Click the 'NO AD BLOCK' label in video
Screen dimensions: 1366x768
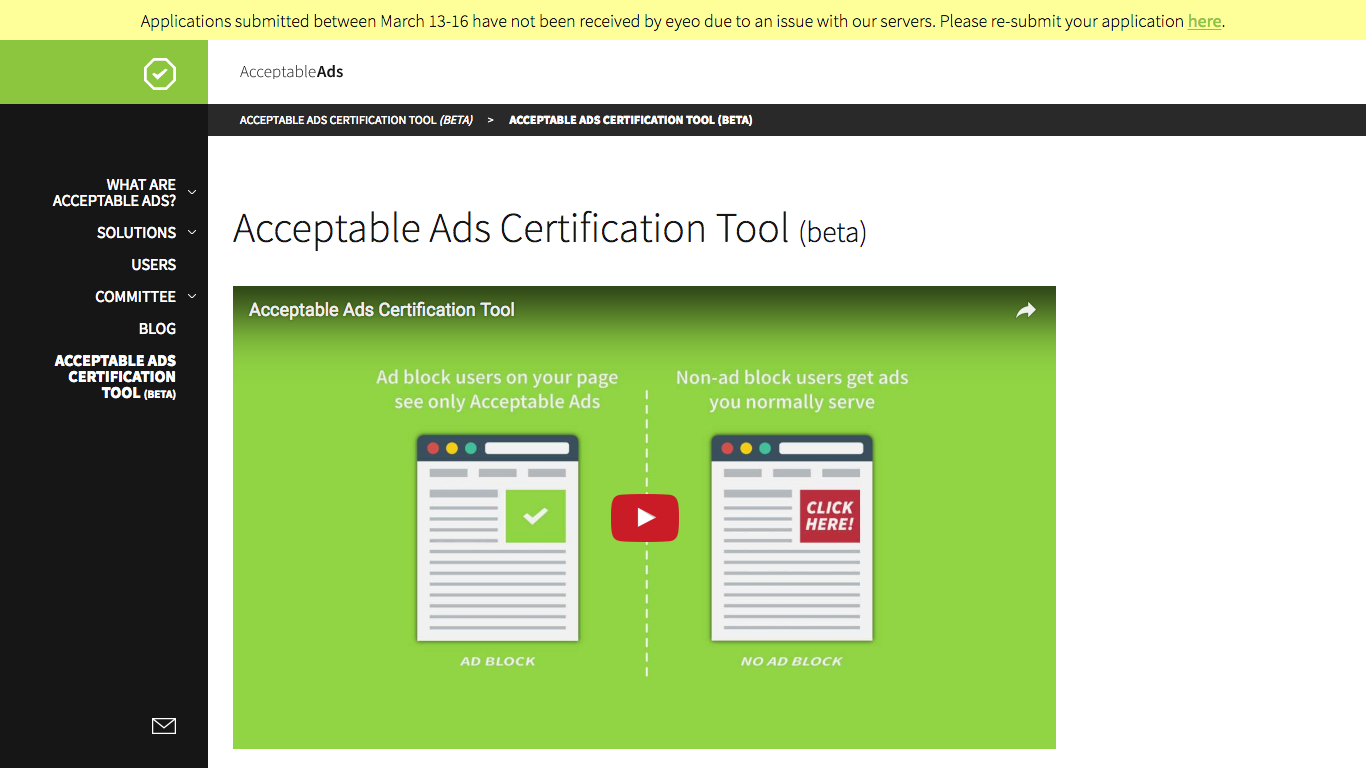(x=791, y=661)
